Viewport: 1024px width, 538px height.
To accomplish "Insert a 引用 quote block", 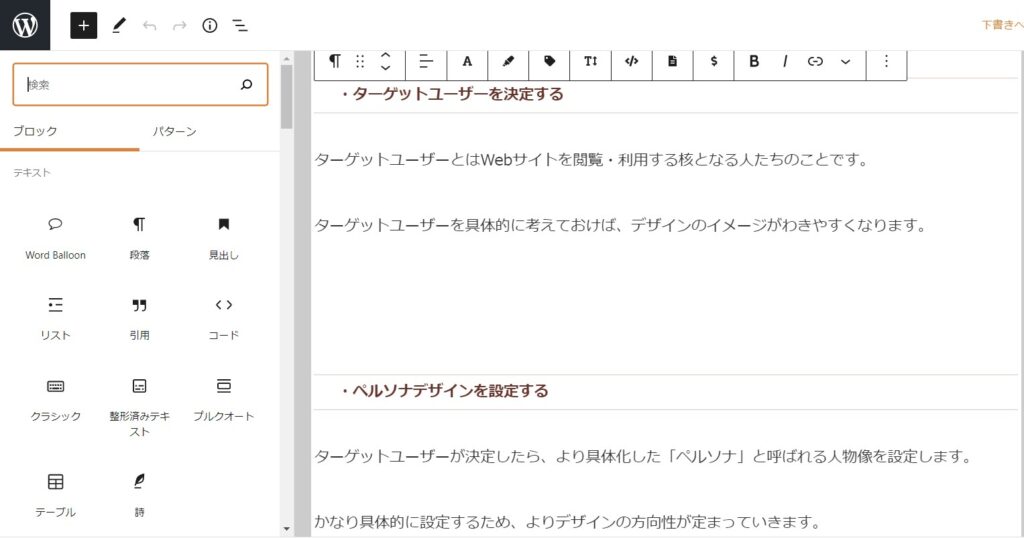I will click(x=139, y=319).
